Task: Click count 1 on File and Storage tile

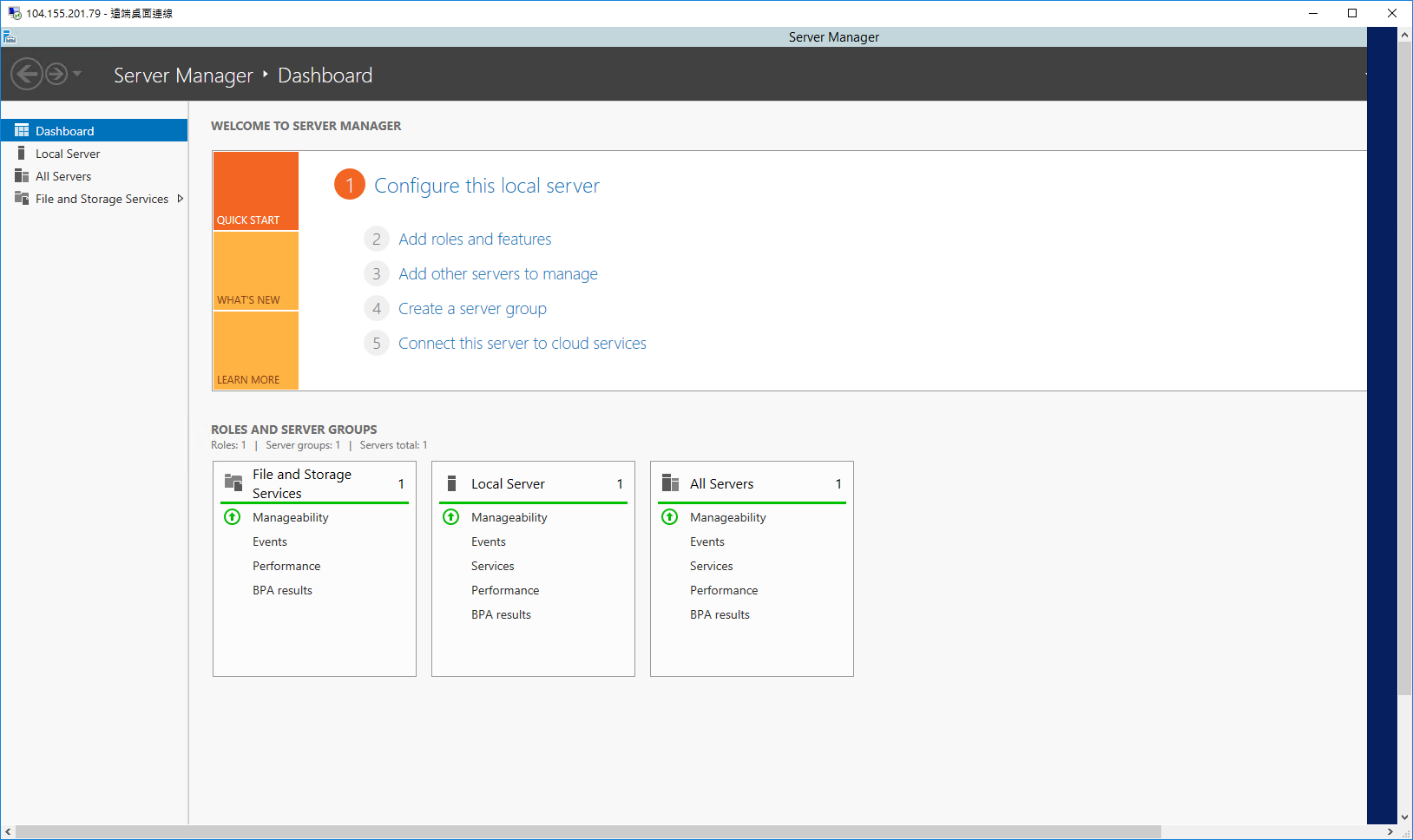Action: point(401,484)
